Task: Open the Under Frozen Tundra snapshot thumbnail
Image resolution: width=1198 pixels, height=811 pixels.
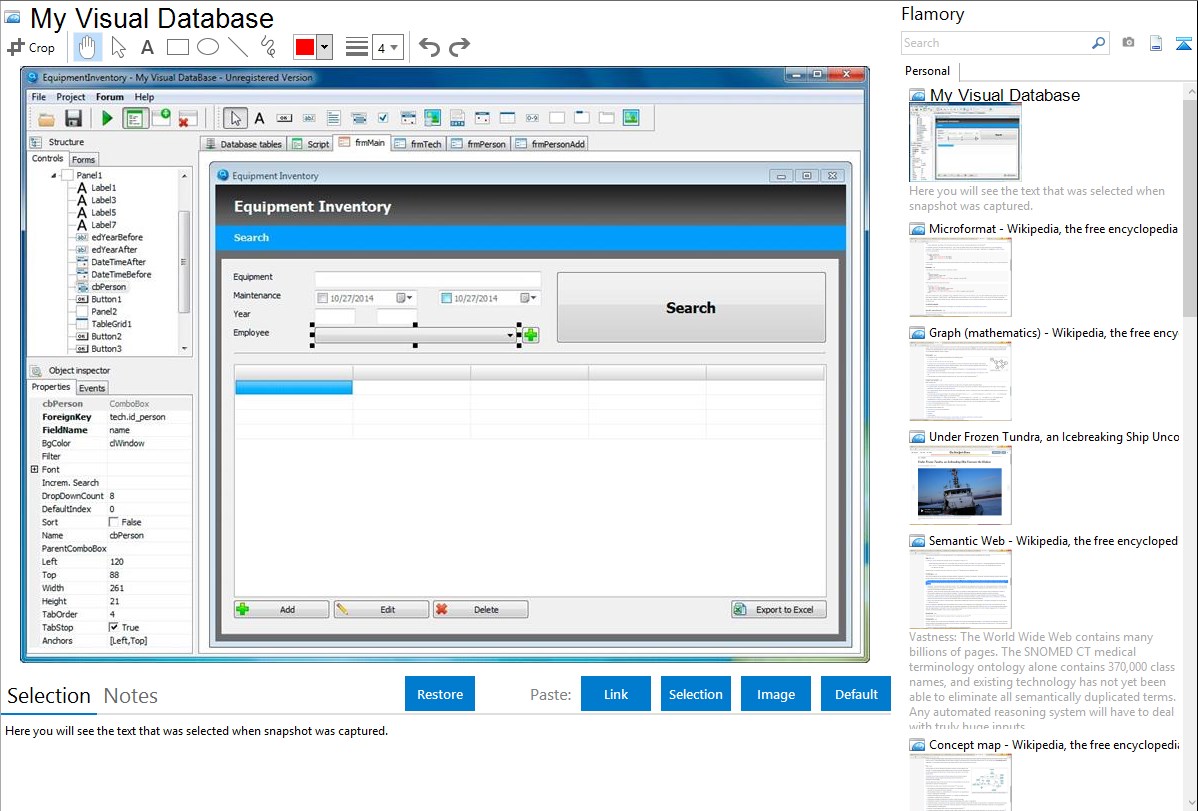Action: click(x=960, y=486)
